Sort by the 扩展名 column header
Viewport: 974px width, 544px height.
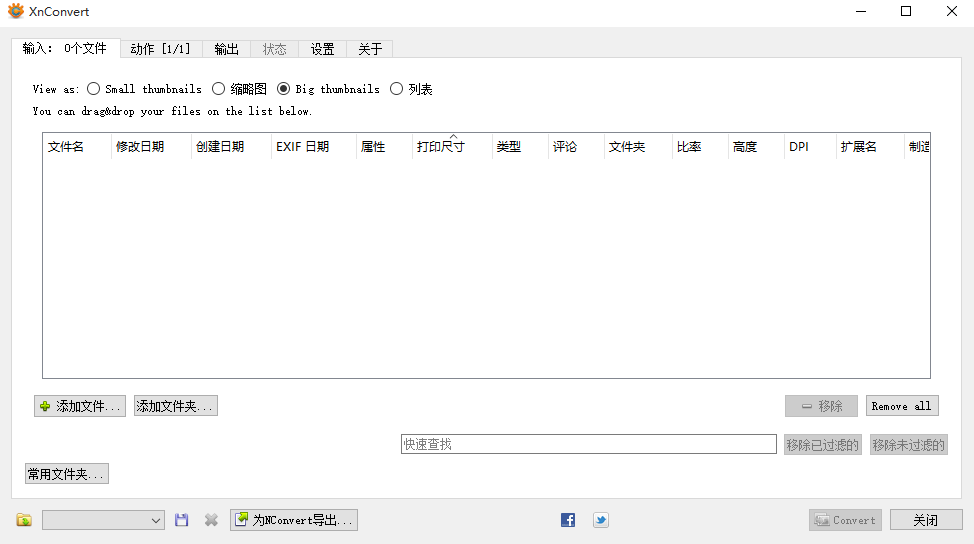tap(870, 147)
